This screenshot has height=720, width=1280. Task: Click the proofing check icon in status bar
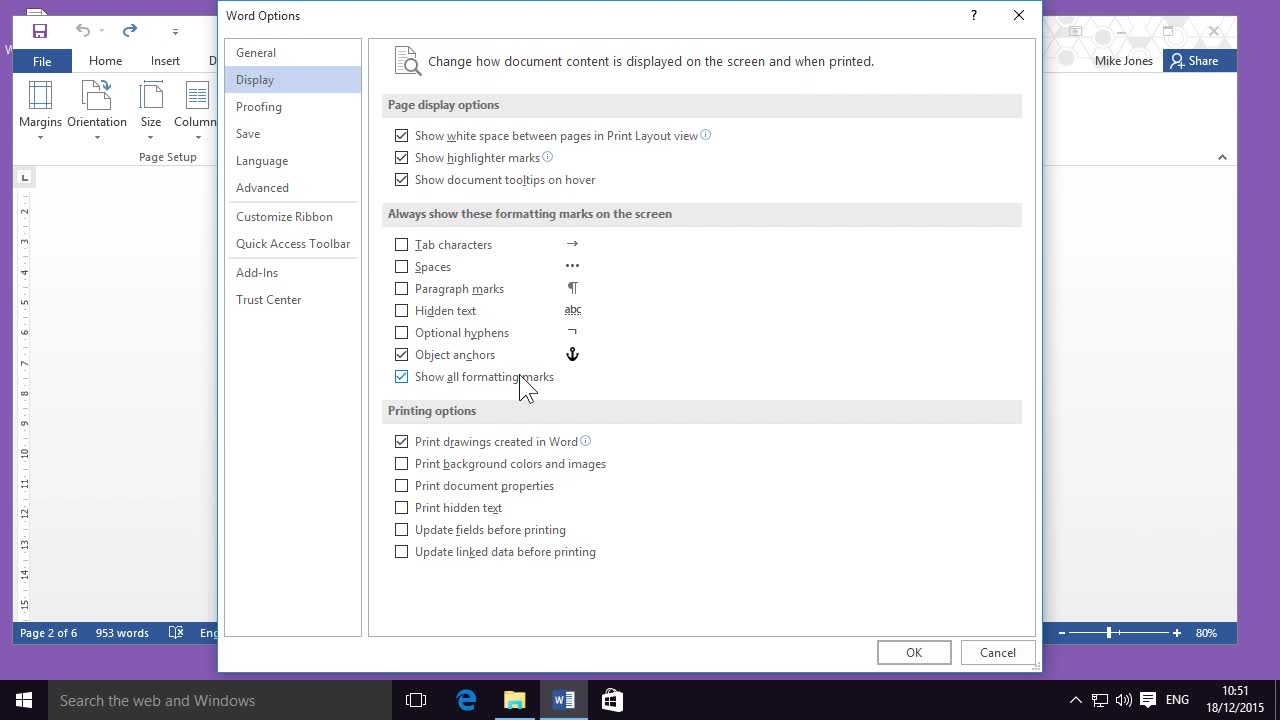click(x=176, y=633)
